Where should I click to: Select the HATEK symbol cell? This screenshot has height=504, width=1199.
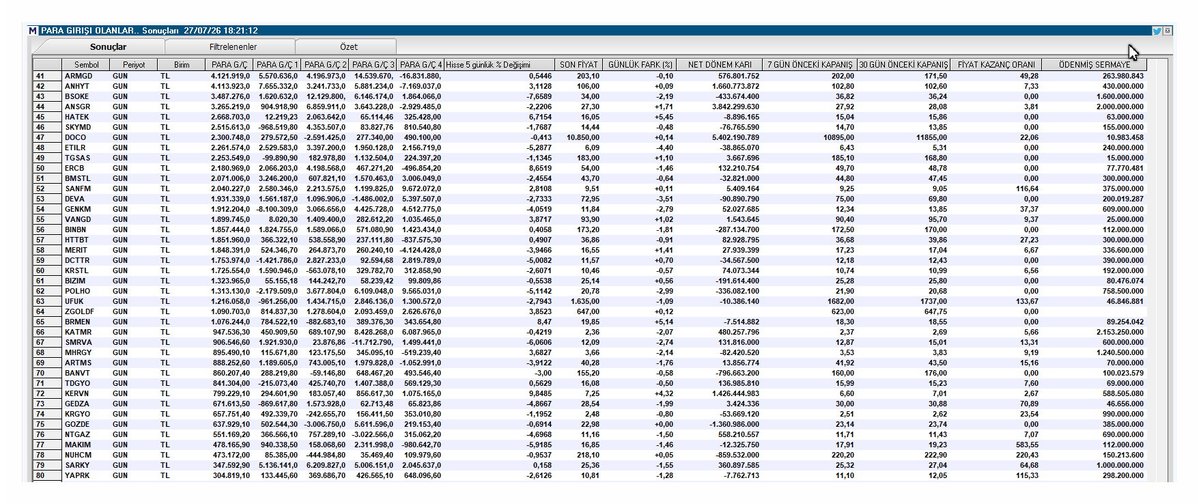86,116
